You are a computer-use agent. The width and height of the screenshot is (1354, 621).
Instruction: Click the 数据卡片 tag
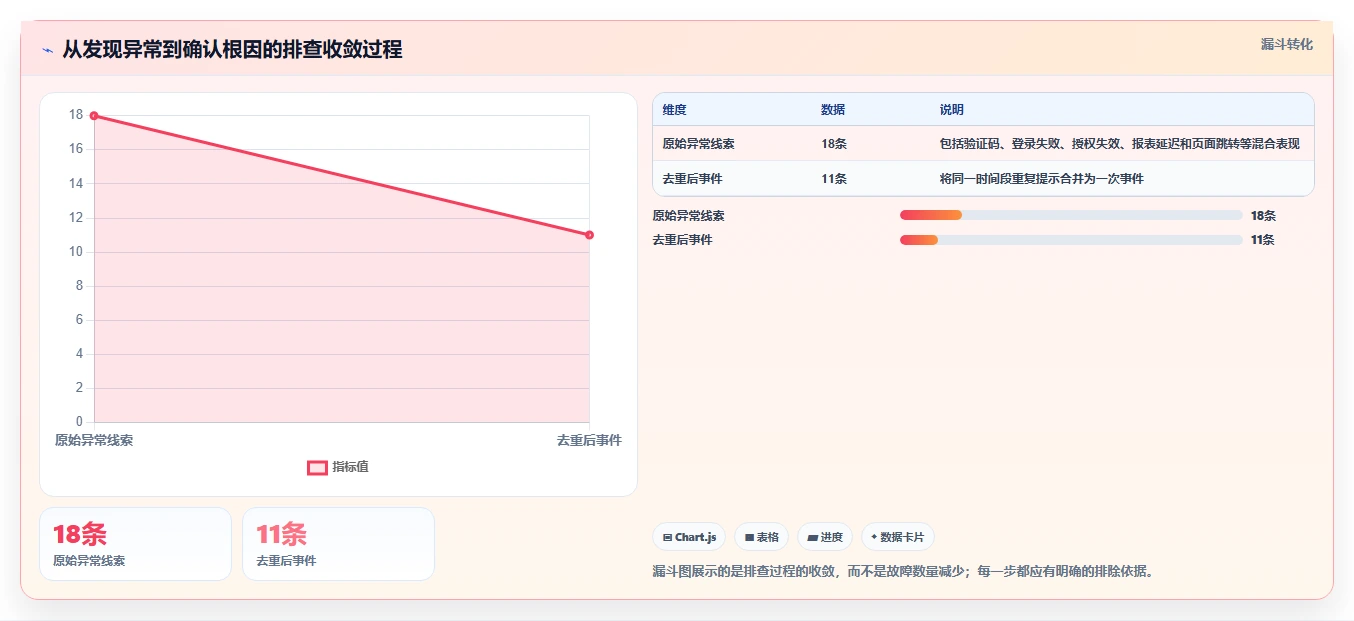pos(898,537)
